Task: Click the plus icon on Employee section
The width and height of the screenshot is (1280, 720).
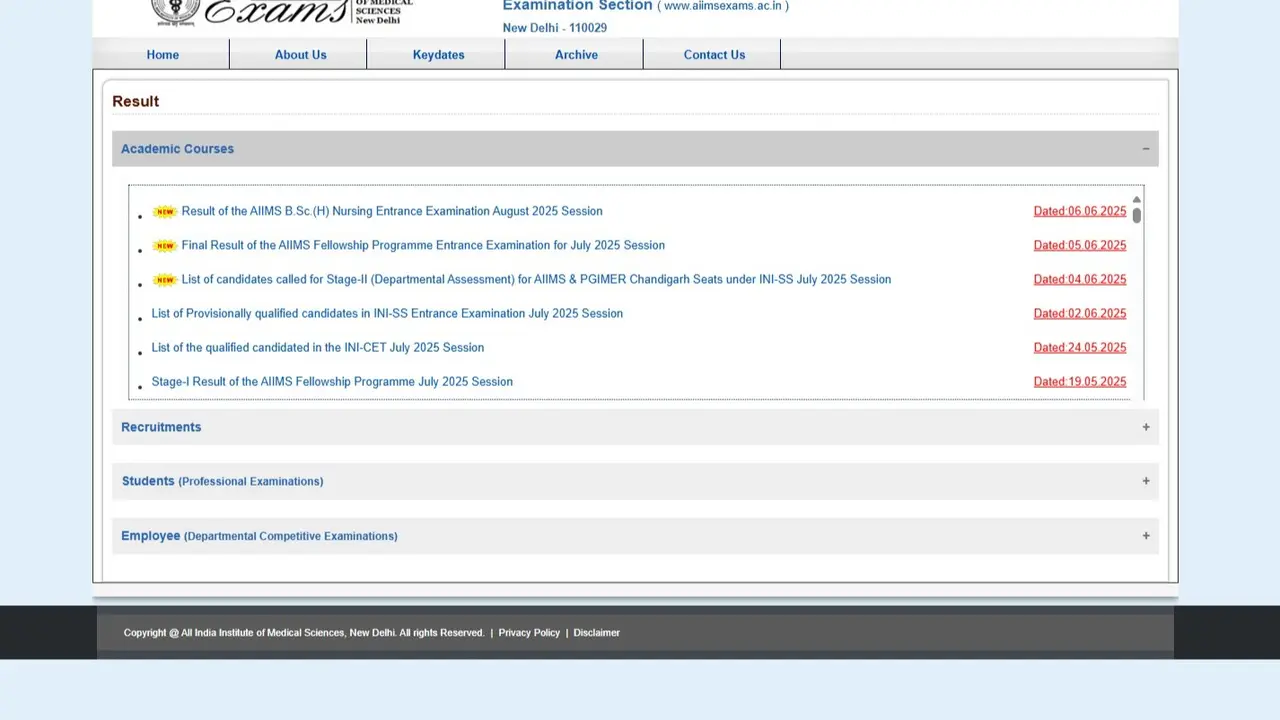Action: point(1146,536)
